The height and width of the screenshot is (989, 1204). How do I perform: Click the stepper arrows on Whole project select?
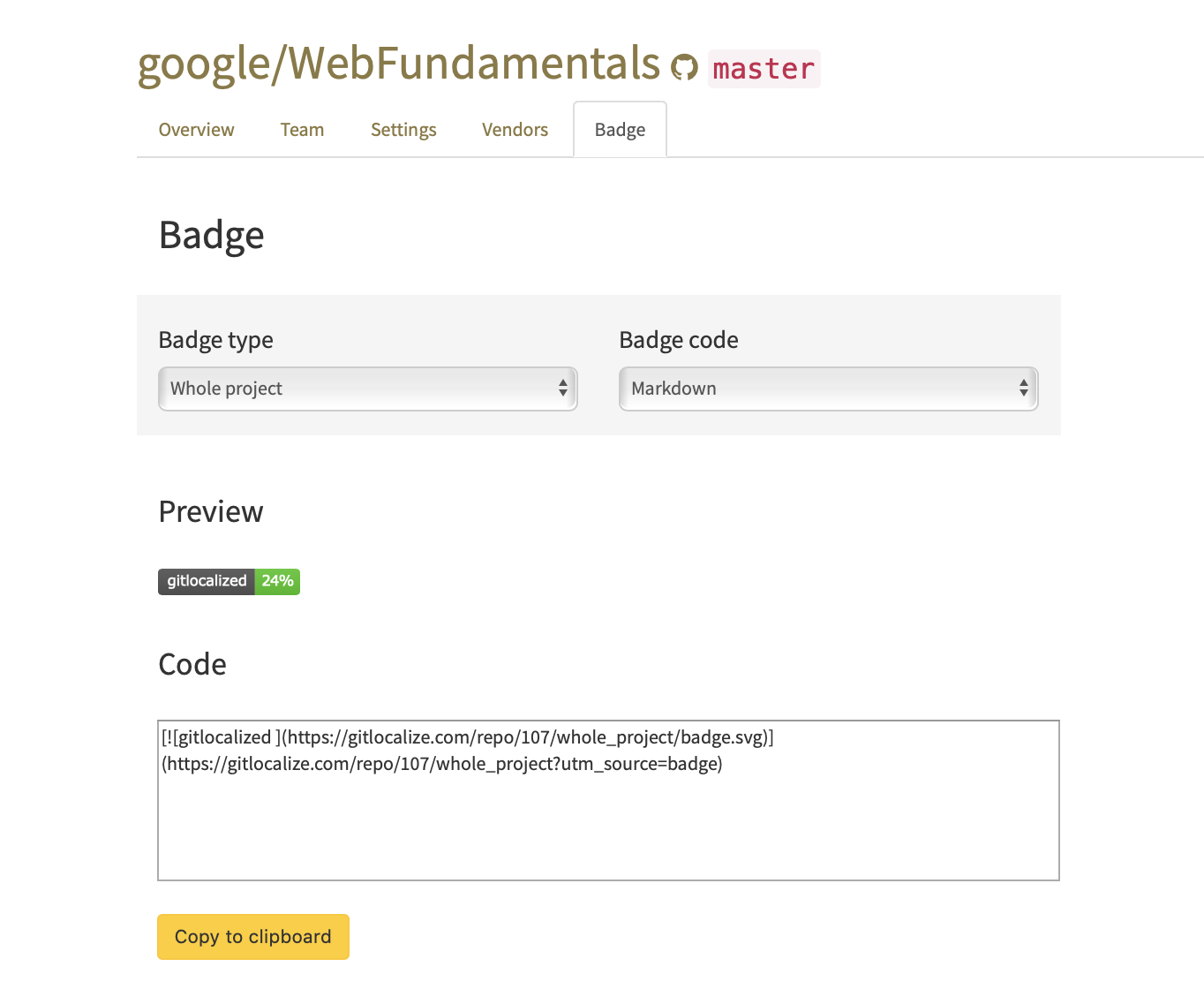tap(562, 389)
